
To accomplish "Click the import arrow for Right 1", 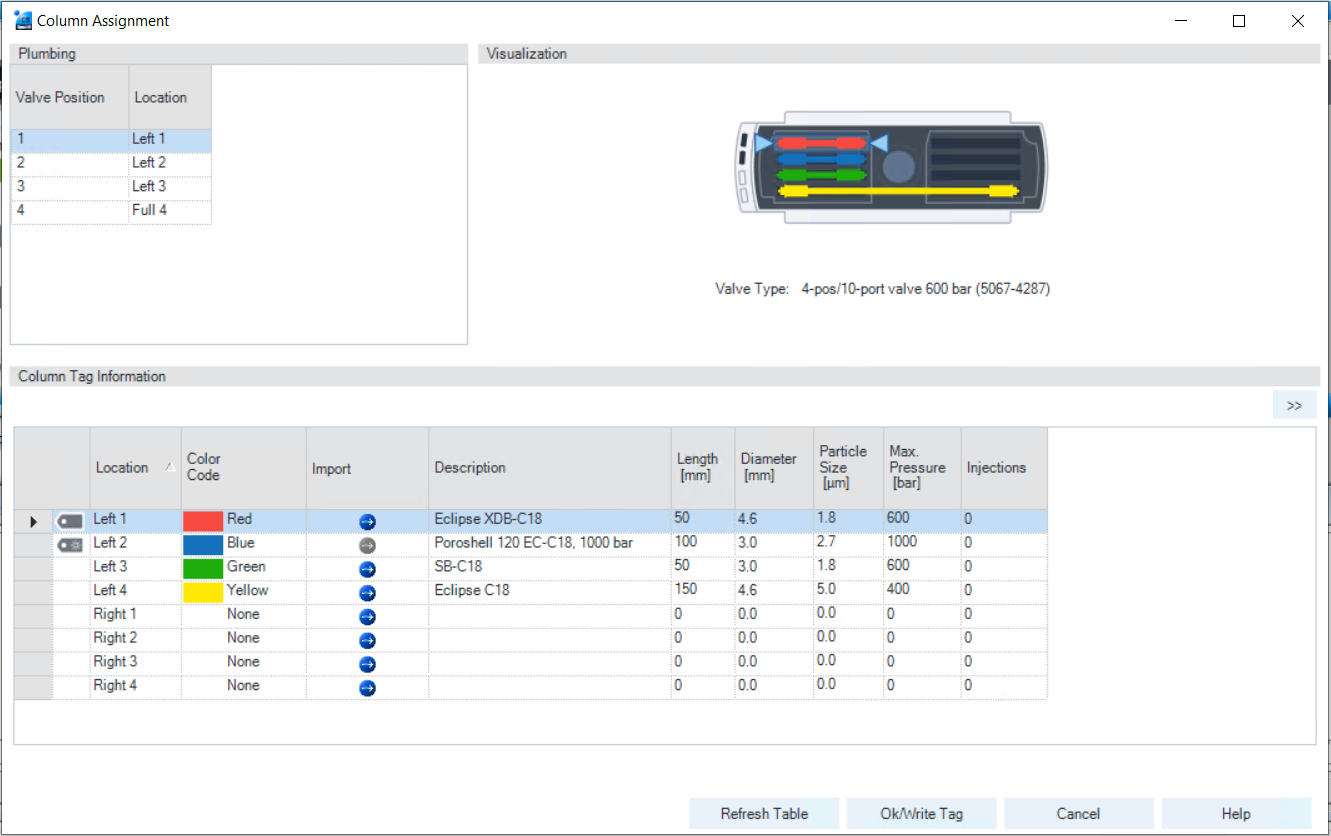I will coord(367,616).
